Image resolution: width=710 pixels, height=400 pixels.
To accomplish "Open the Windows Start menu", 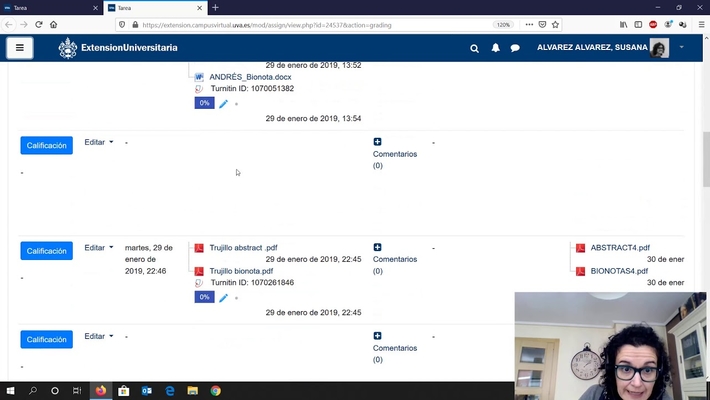I will [x=10, y=390].
